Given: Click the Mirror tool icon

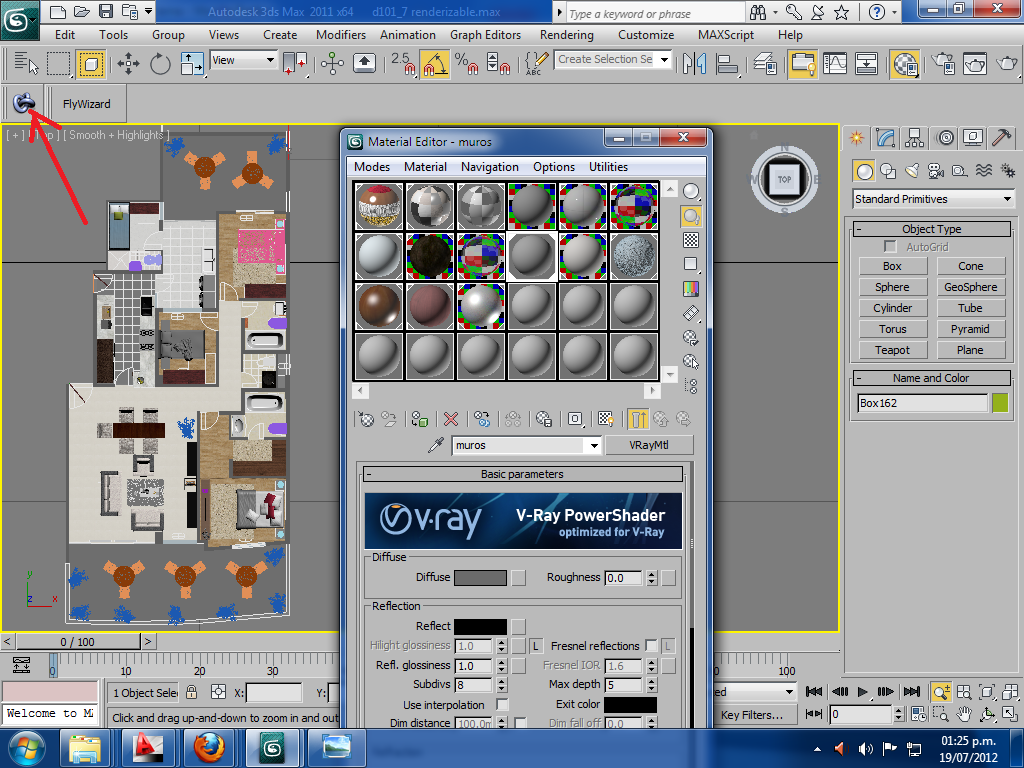Looking at the screenshot, I should pyautogui.click(x=695, y=64).
